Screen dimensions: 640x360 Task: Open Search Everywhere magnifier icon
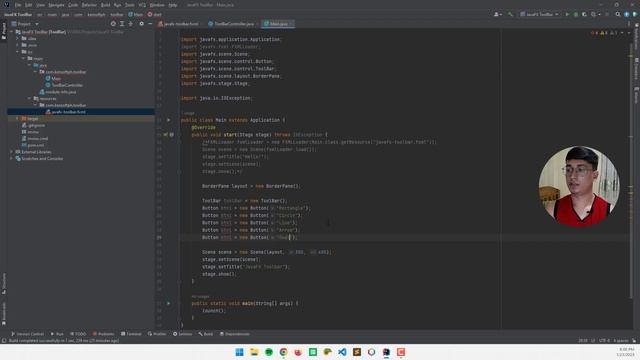tap(618, 14)
